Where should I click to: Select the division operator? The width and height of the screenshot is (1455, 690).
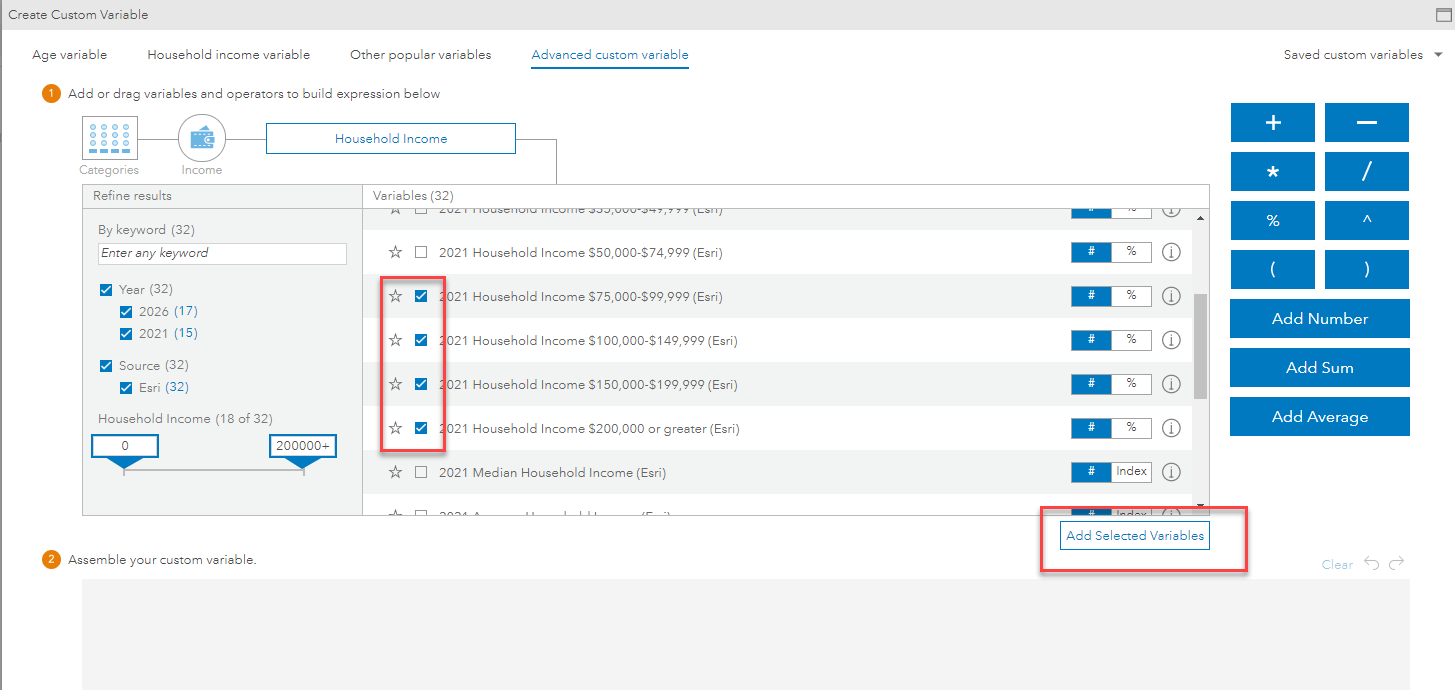[x=1366, y=171]
